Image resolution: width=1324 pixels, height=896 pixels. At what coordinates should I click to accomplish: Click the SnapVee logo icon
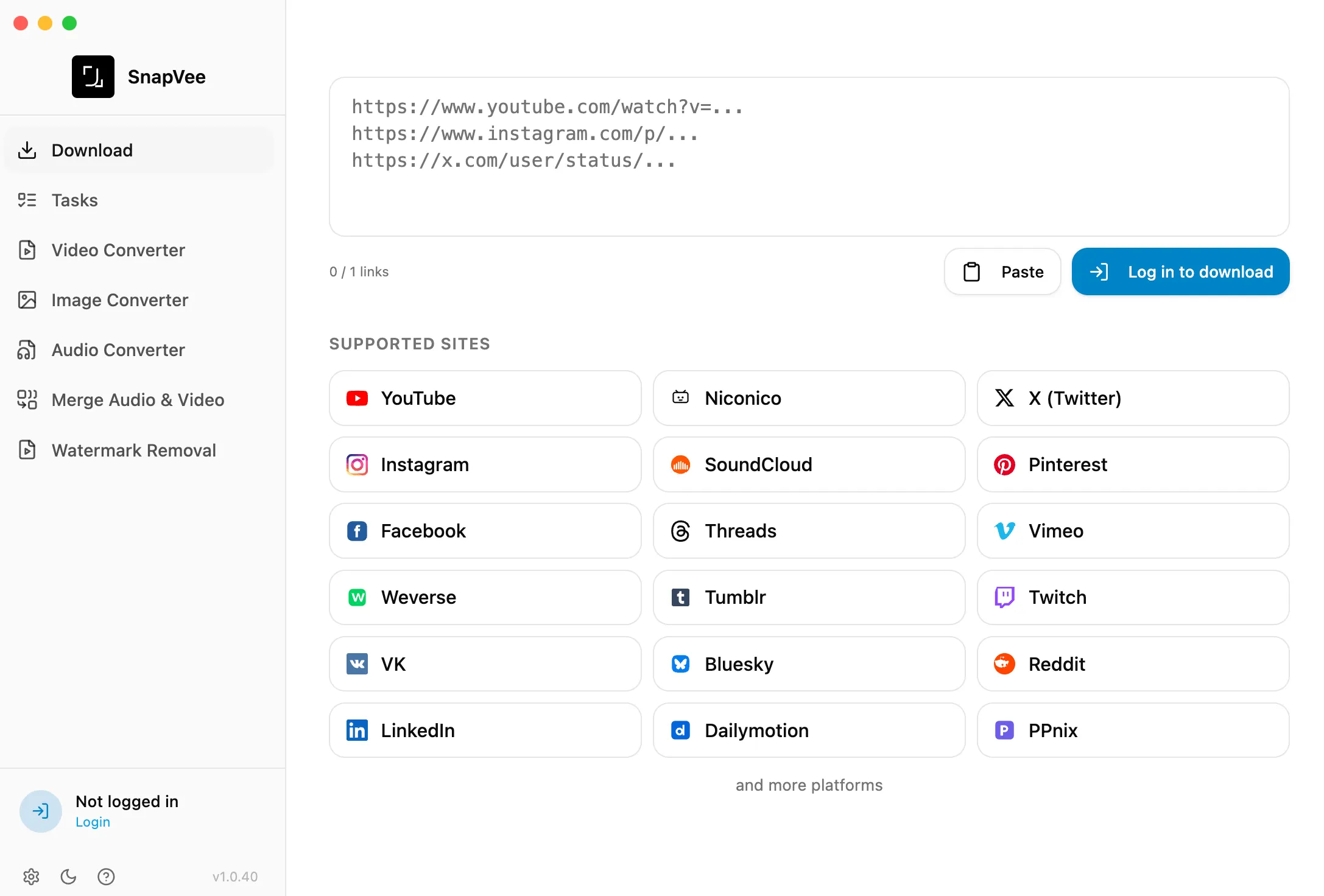93,77
